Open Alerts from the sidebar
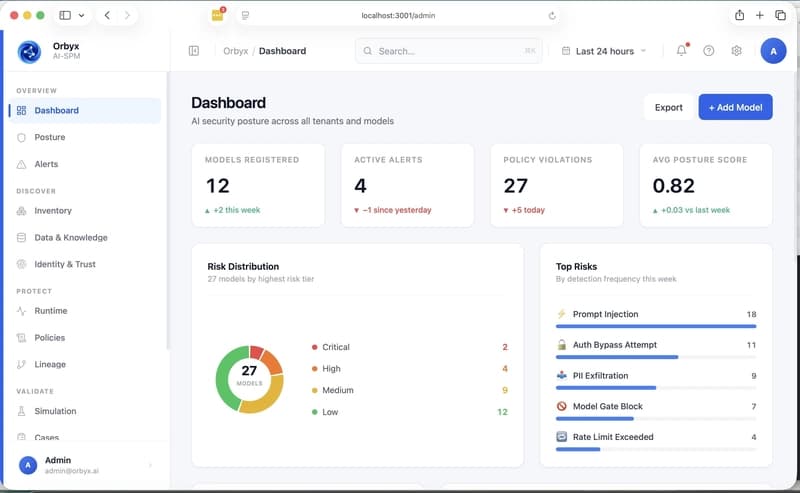The height and width of the screenshot is (493, 800). pyautogui.click(x=46, y=164)
